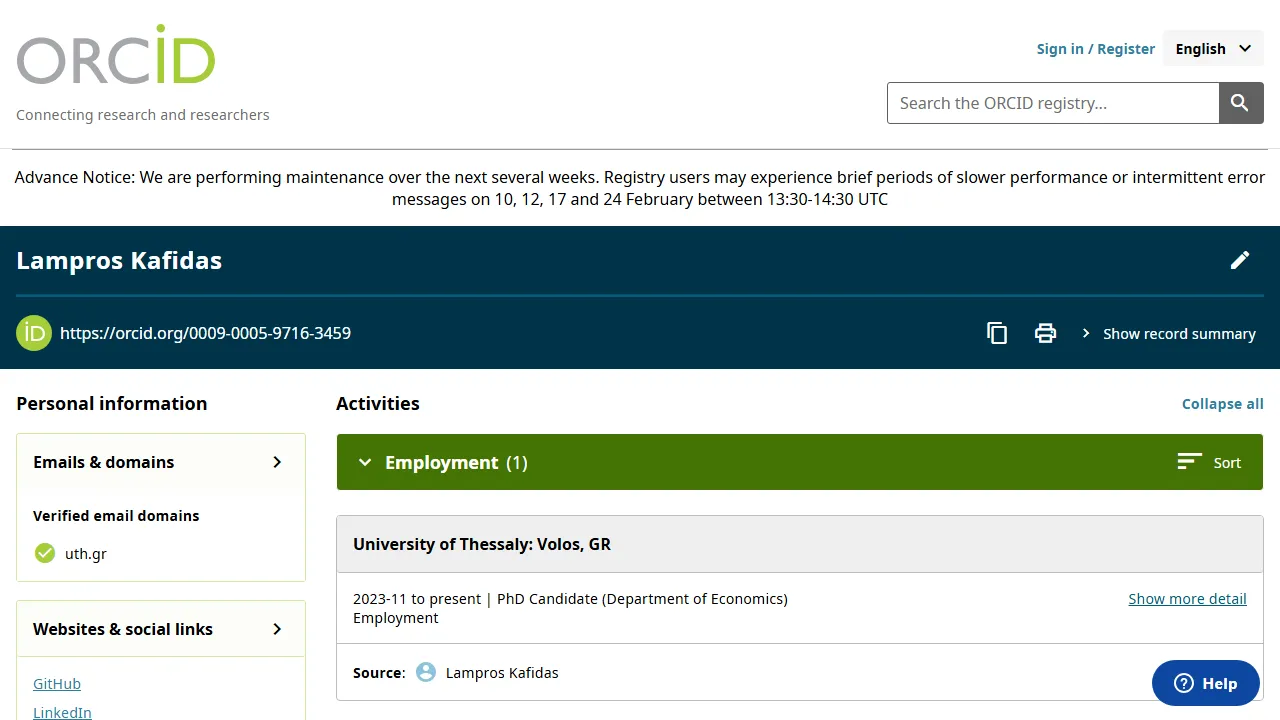The image size is (1280, 720).
Task: Expand the Emails & domains section
Action: click(277, 462)
